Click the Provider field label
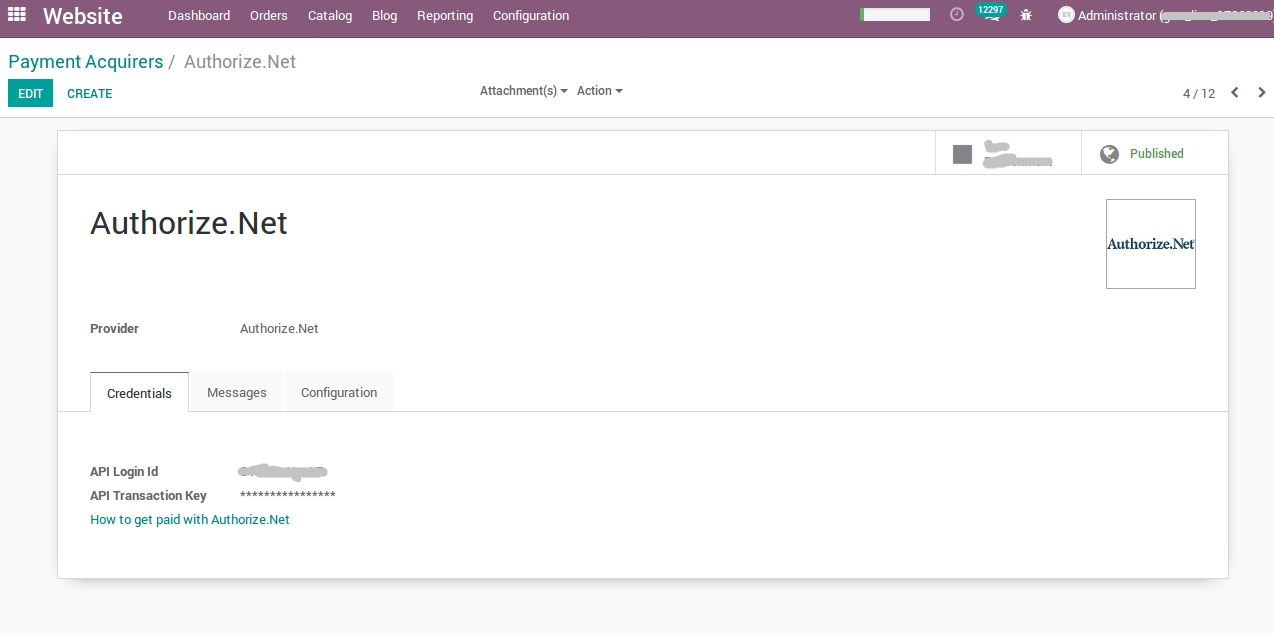 click(114, 329)
